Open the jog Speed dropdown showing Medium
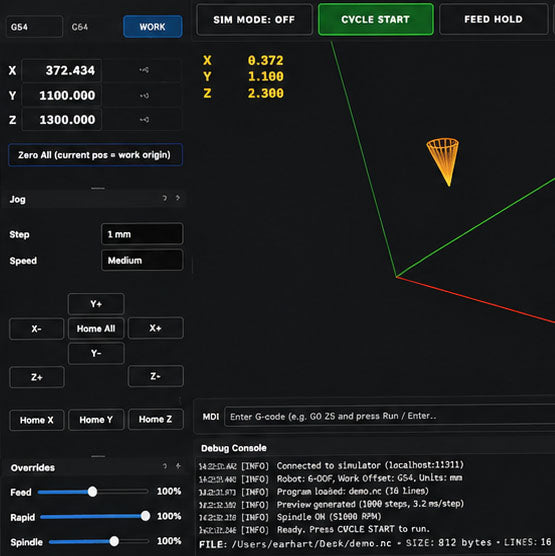555x556 pixels. [x=142, y=260]
